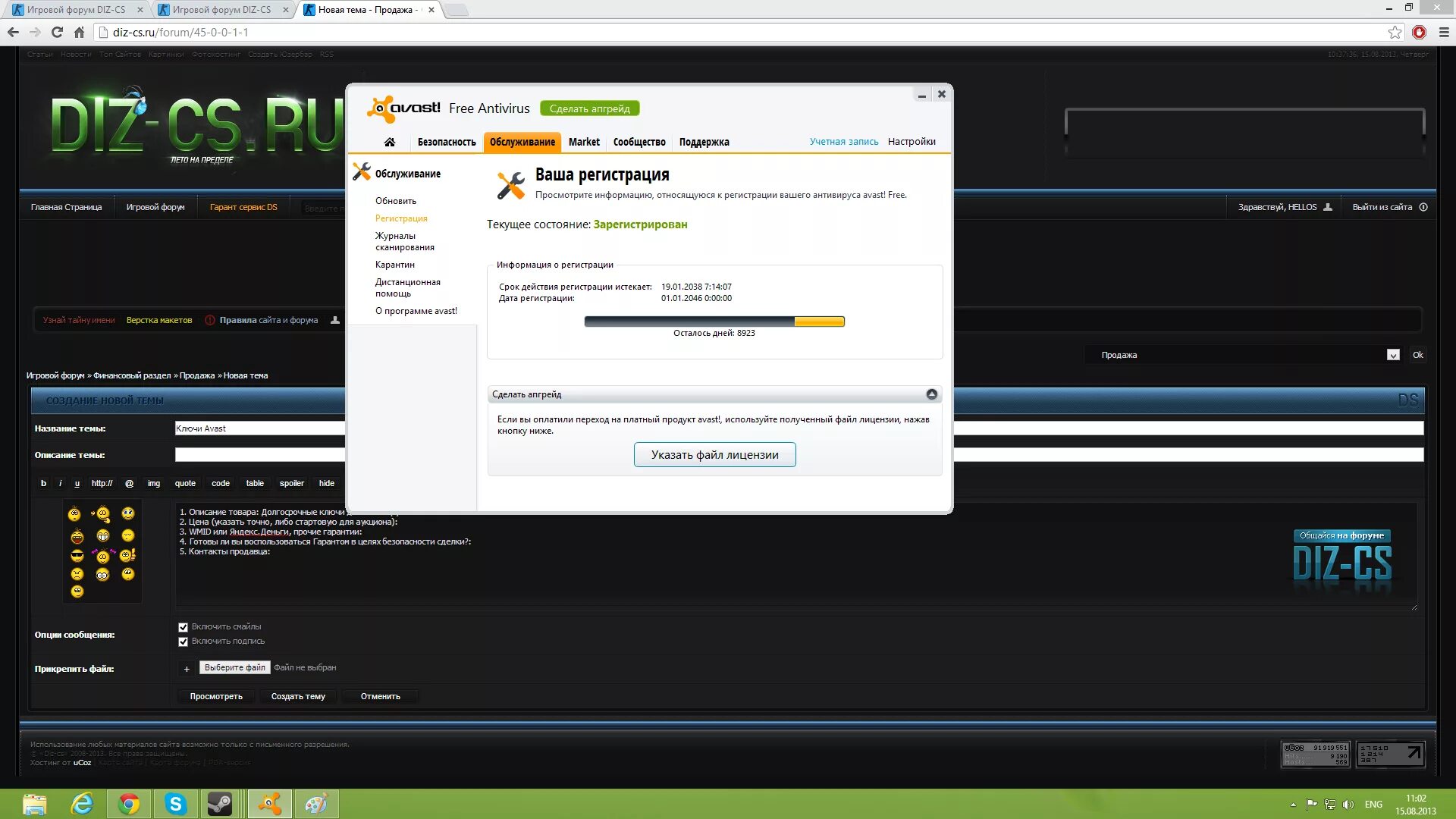Insert spoiler tag in the editor
1456x819 pixels.
click(292, 483)
